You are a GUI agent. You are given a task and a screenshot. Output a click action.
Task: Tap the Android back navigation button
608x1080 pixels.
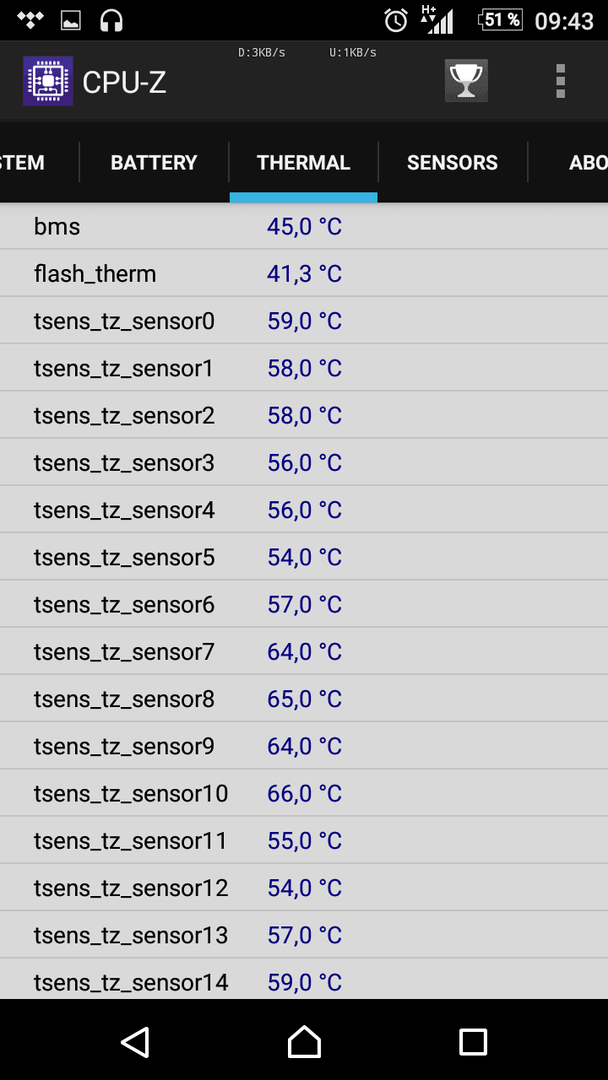click(x=136, y=1041)
